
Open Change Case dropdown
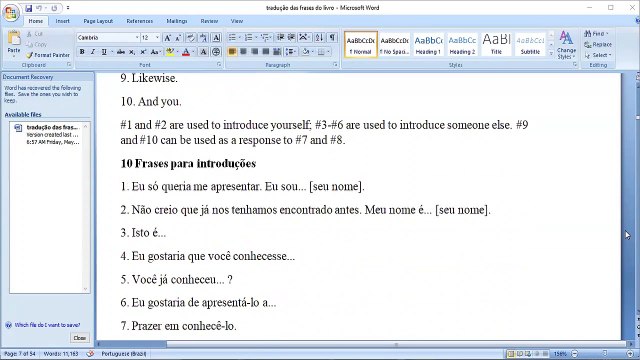coord(156,52)
